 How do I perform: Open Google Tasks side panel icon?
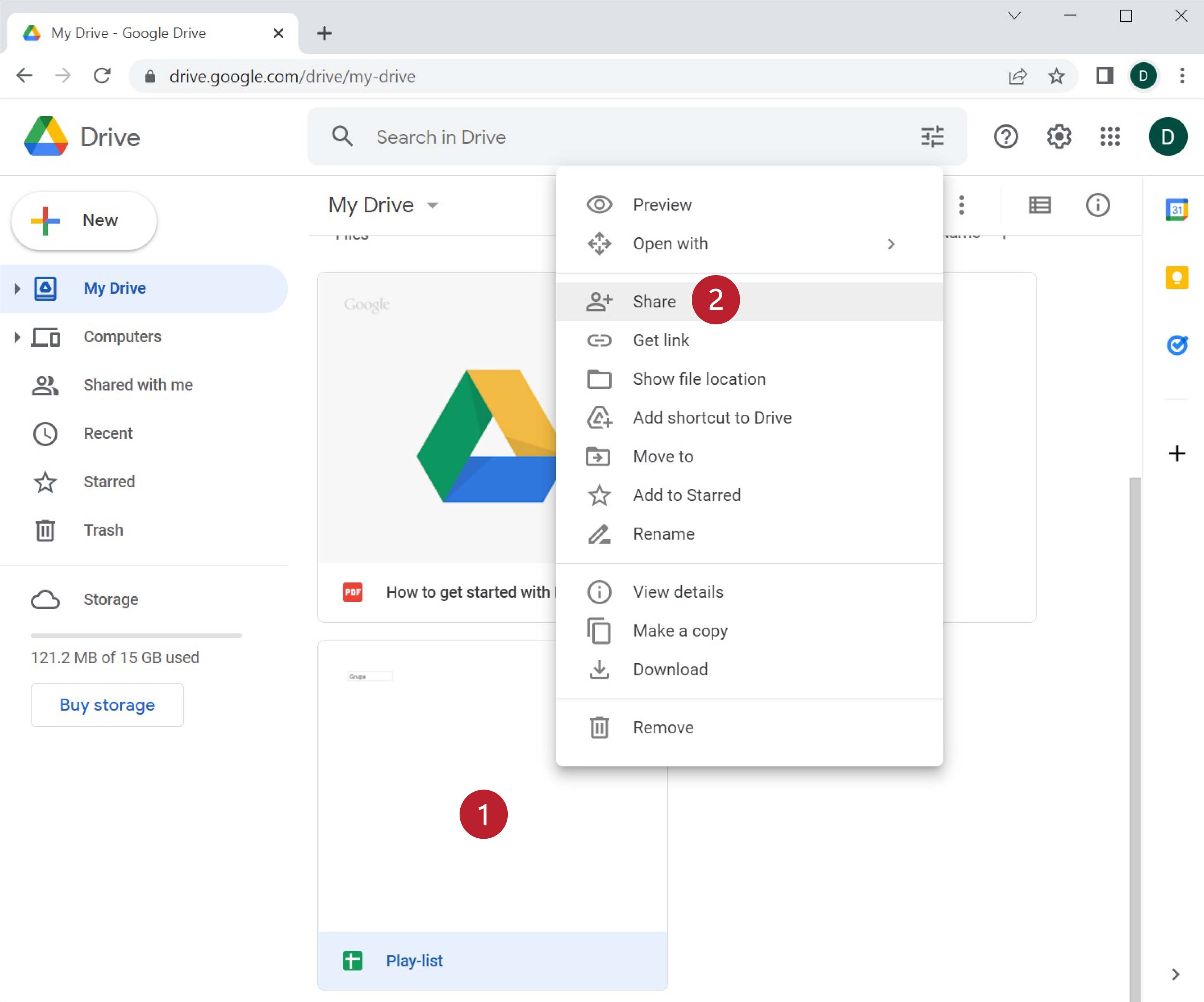pos(1177,345)
